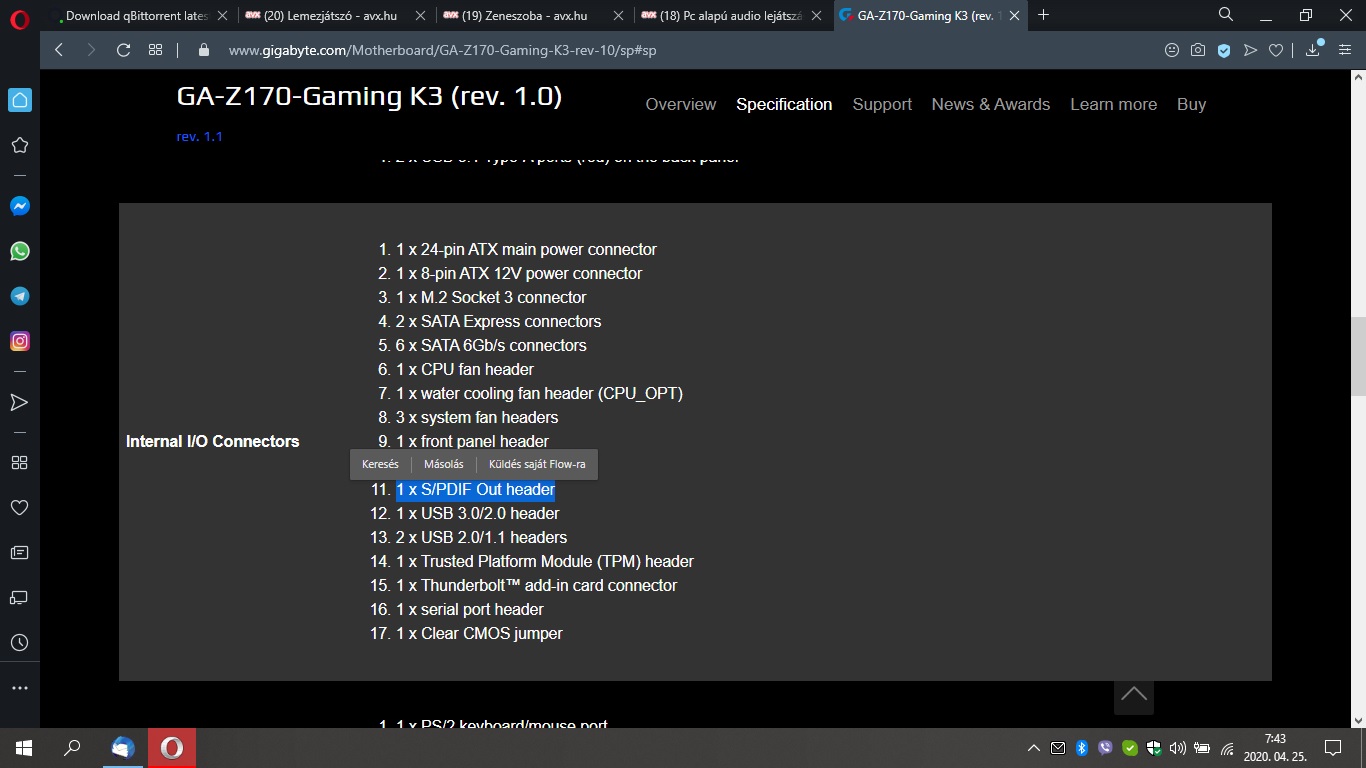Reload the current page

[x=123, y=50]
